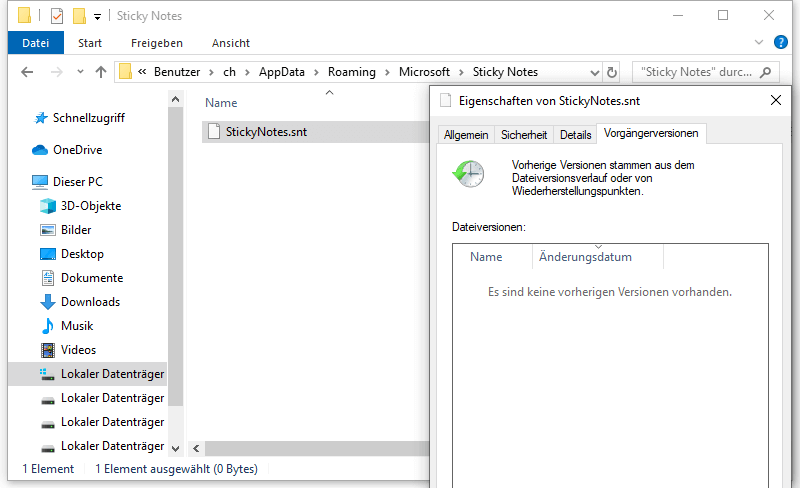Click the Desktop folder icon
The height and width of the screenshot is (488, 800).
(x=47, y=254)
